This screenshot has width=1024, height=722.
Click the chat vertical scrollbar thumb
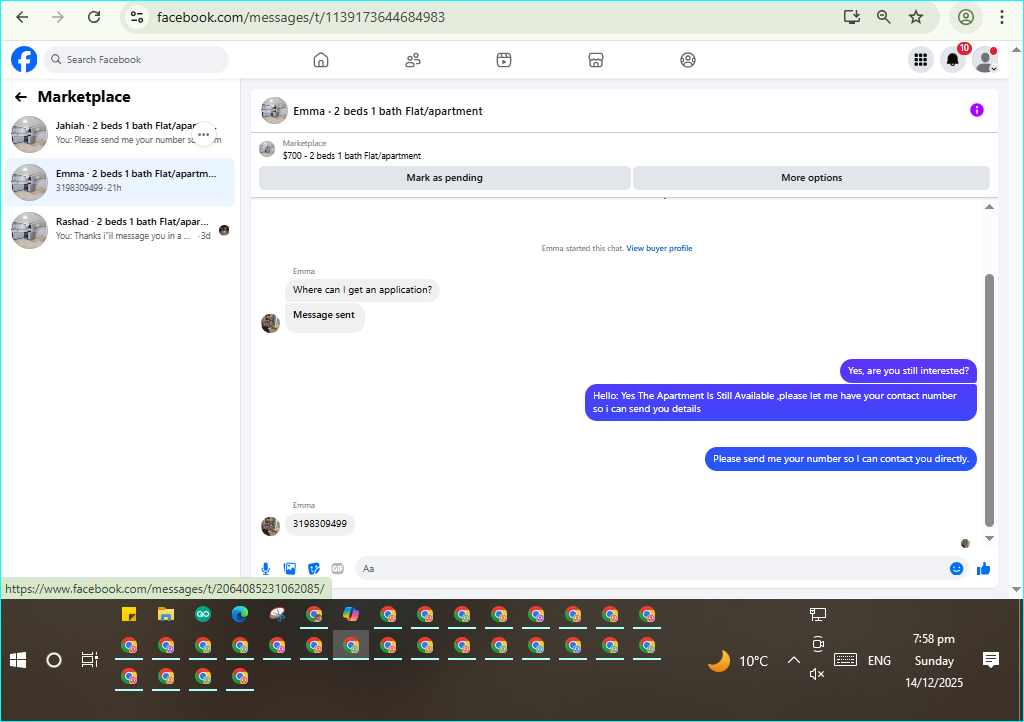(989, 400)
